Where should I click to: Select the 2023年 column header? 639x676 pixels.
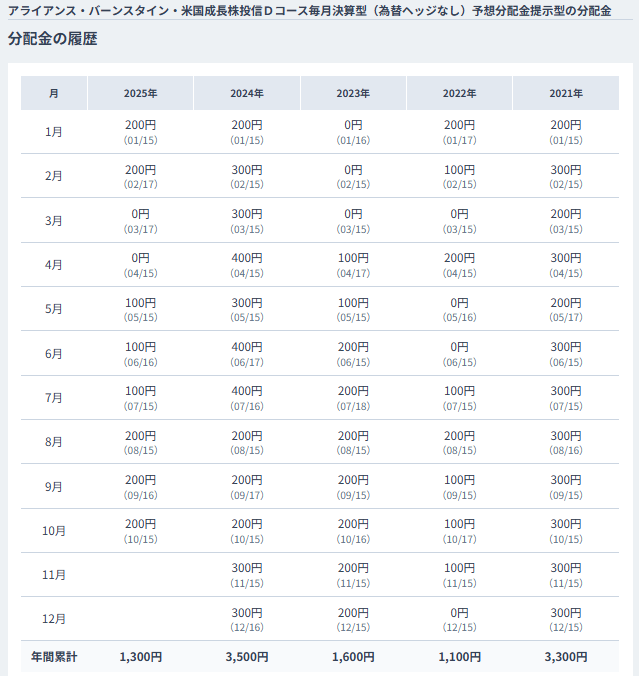(353, 93)
